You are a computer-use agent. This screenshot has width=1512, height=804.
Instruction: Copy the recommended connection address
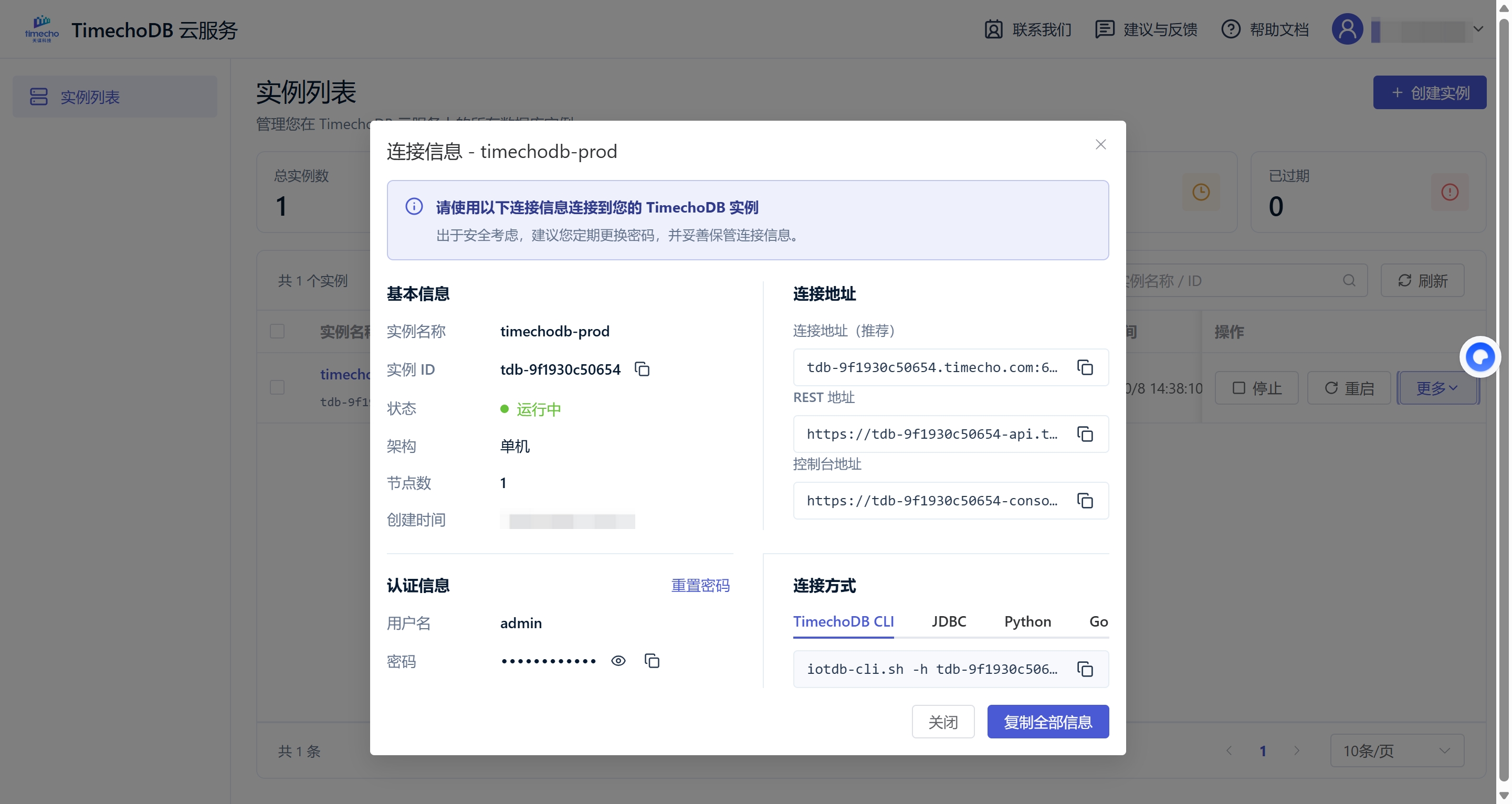pyautogui.click(x=1085, y=367)
